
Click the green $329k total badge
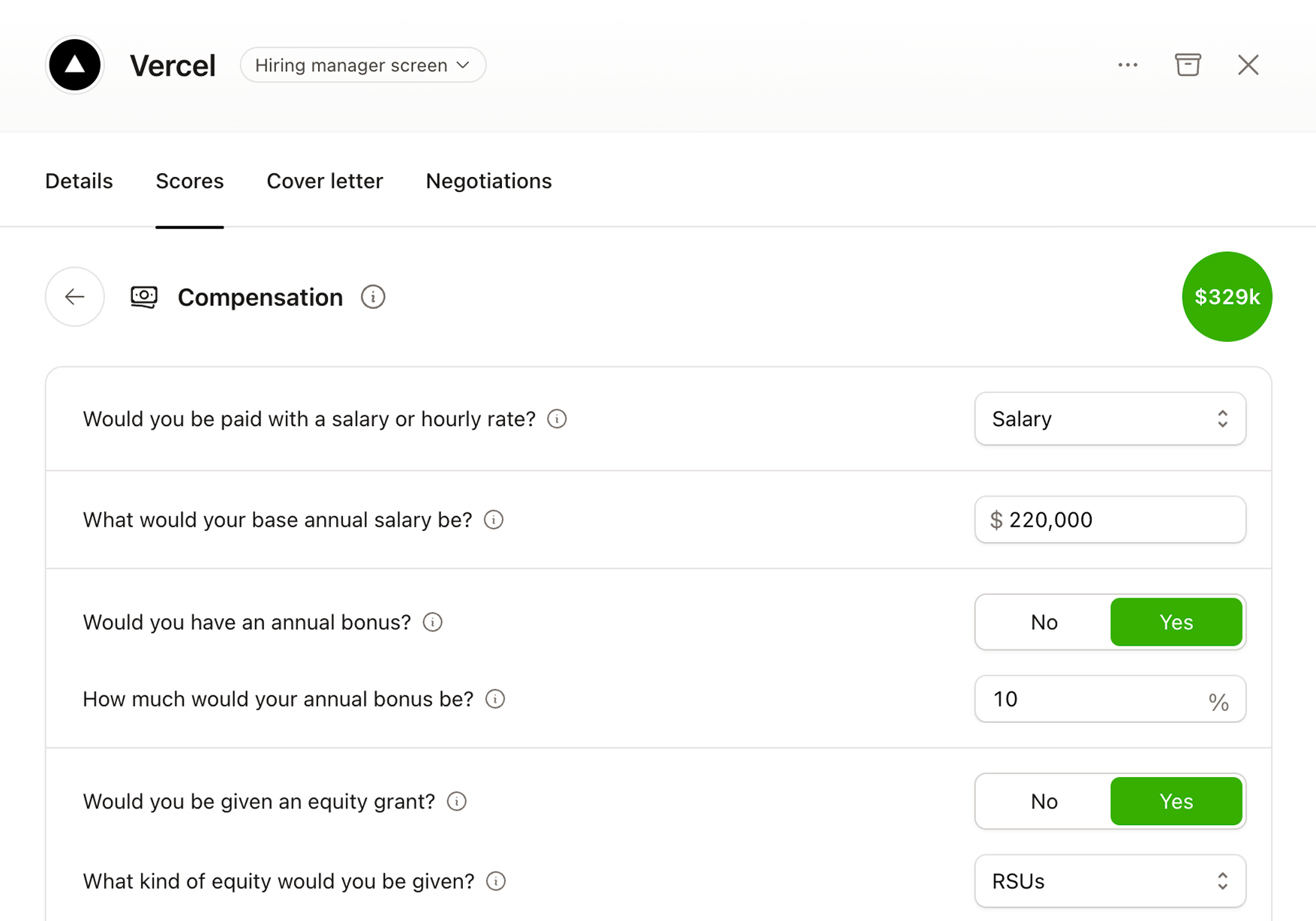click(1227, 297)
